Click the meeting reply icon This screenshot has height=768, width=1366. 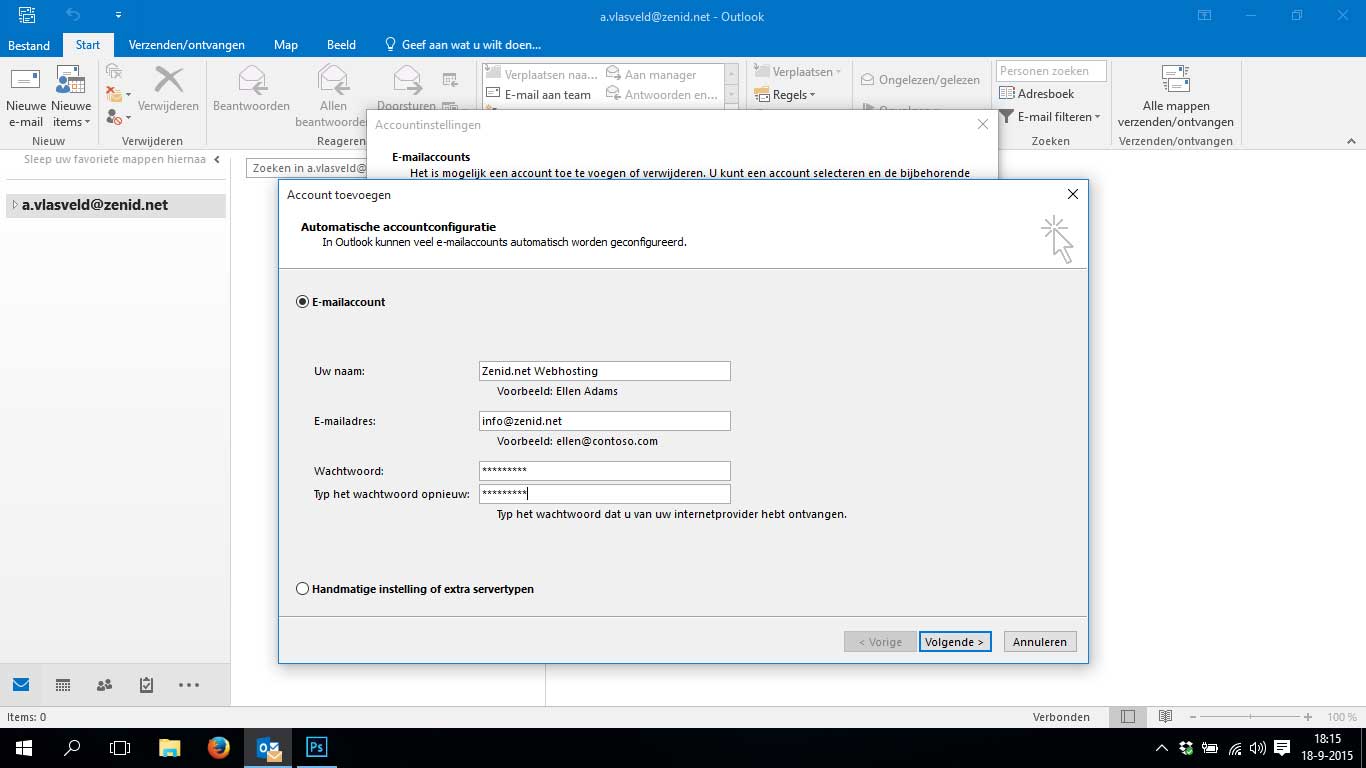(x=450, y=79)
